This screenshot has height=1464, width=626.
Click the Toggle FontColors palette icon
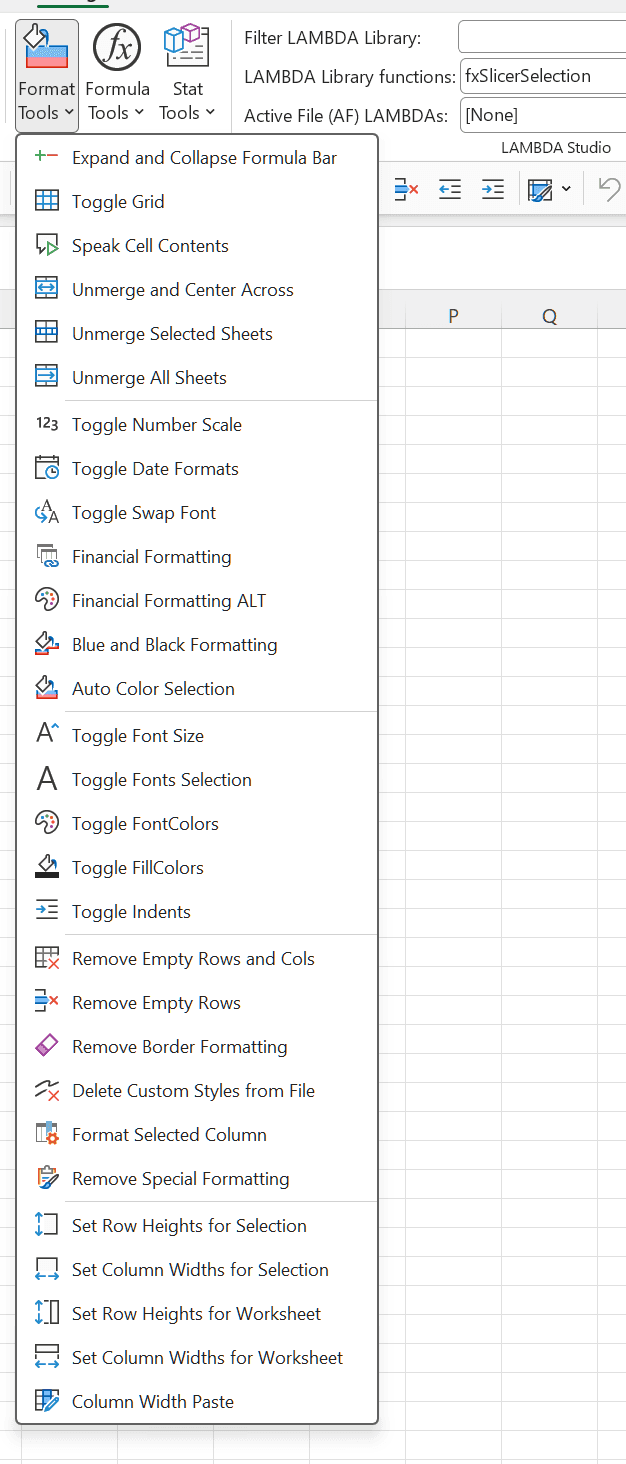point(47,823)
